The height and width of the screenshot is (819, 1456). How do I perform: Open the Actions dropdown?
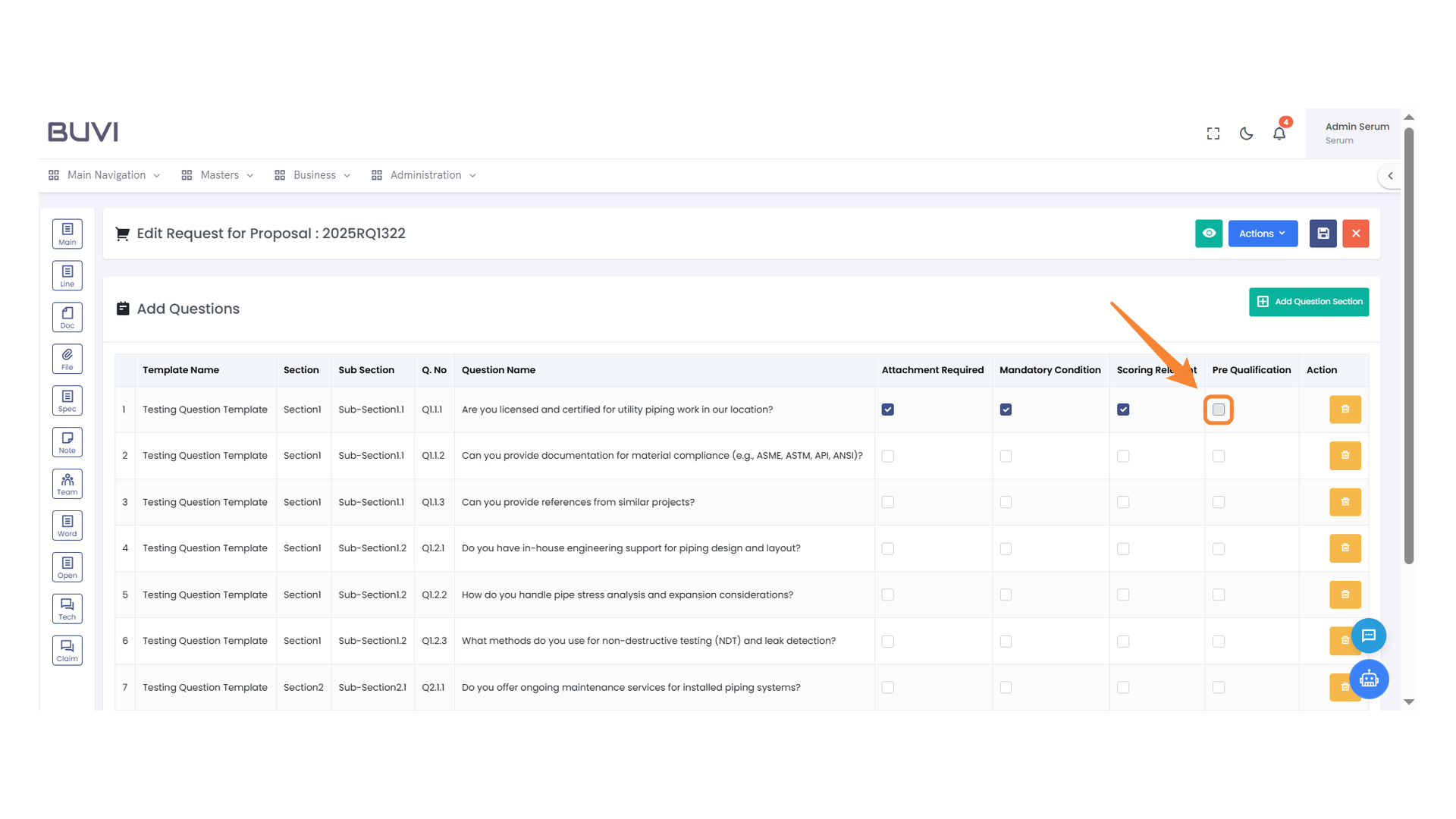coord(1262,234)
